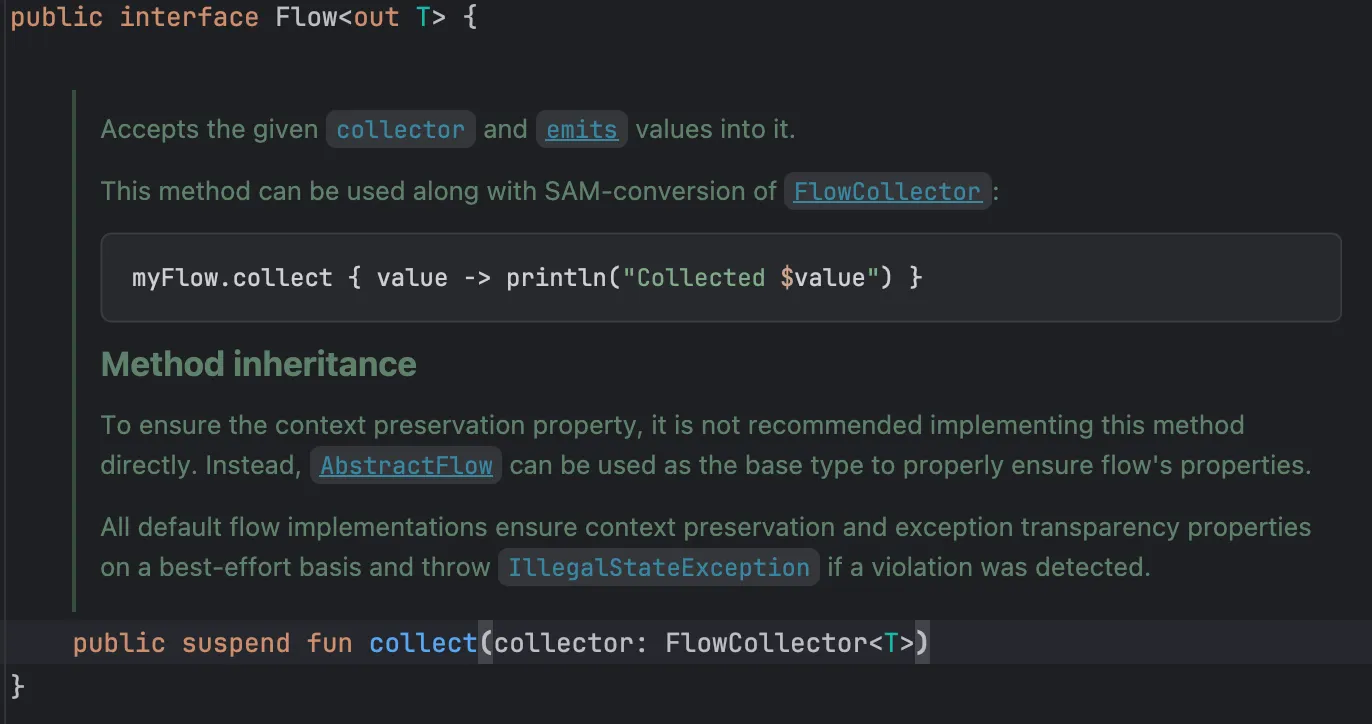Click the 'FlowCollector' type in the function signature

click(x=767, y=643)
